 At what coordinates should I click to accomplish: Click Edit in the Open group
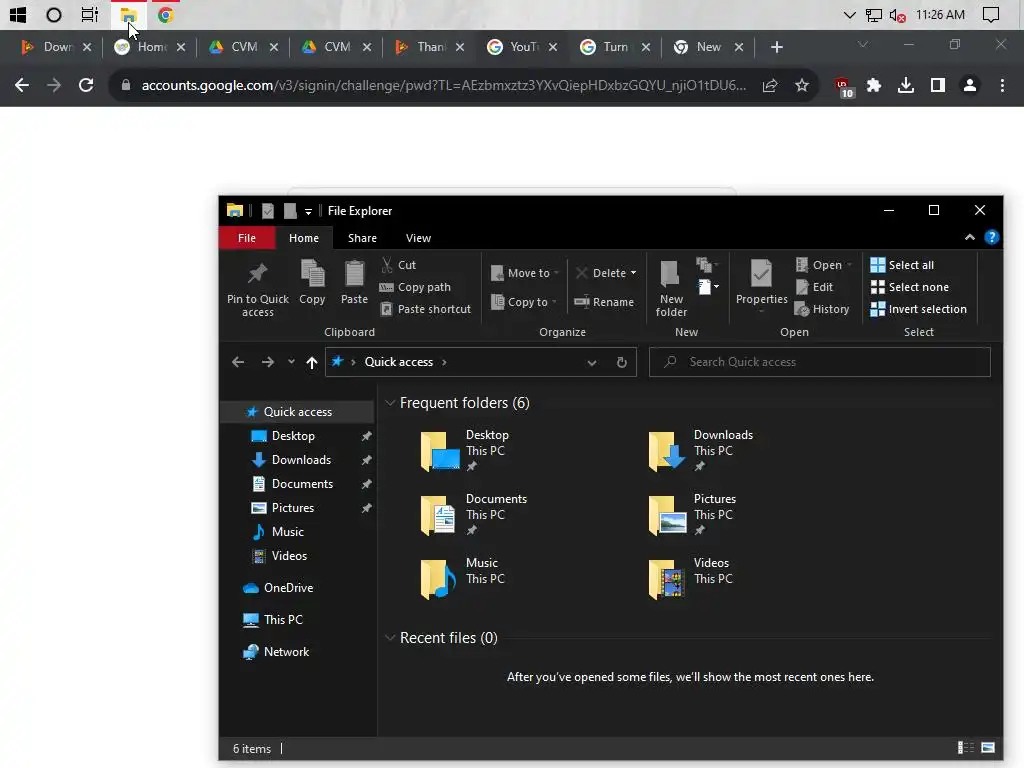coord(814,287)
